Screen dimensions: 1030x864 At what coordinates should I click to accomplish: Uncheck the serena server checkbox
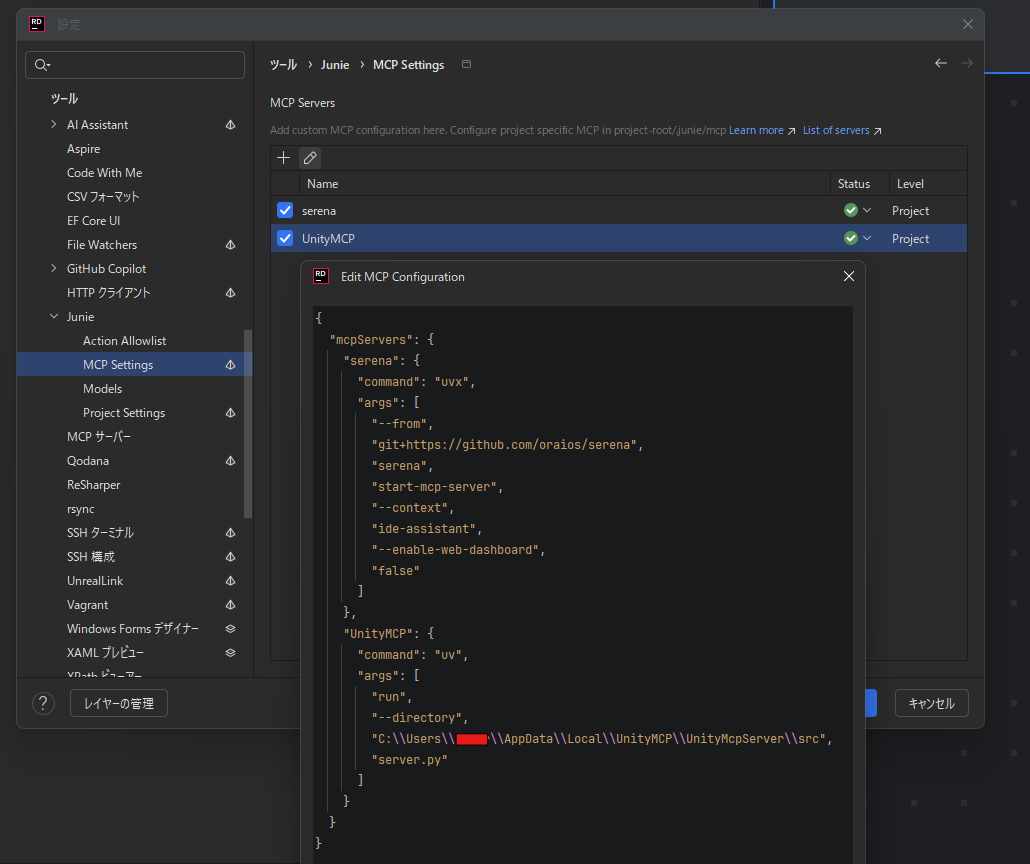click(x=285, y=211)
